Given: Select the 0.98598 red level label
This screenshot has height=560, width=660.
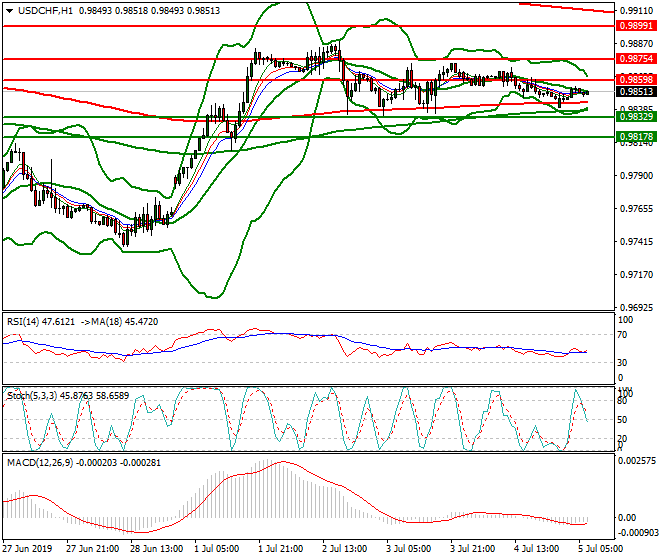Looking at the screenshot, I should 636,79.
